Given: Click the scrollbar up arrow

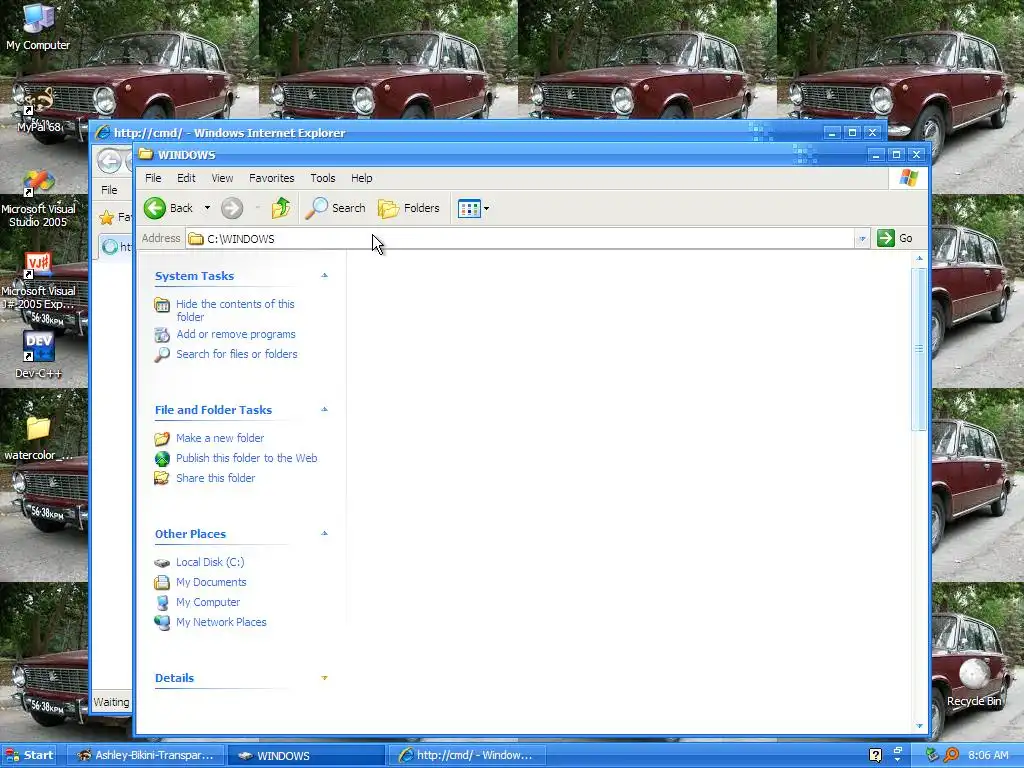Looking at the screenshot, I should pyautogui.click(x=919, y=259).
